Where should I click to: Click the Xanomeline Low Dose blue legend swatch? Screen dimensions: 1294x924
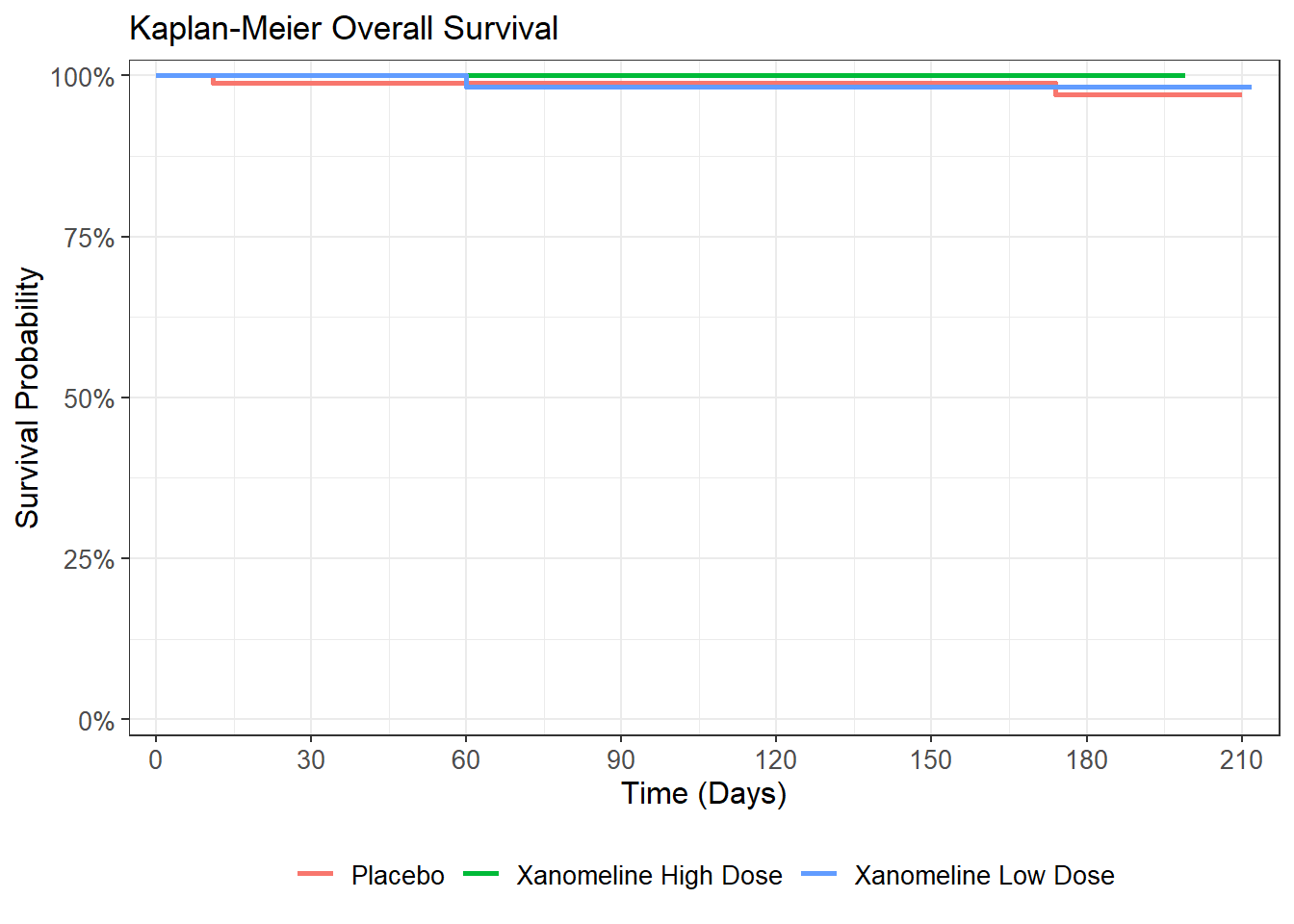tap(818, 874)
